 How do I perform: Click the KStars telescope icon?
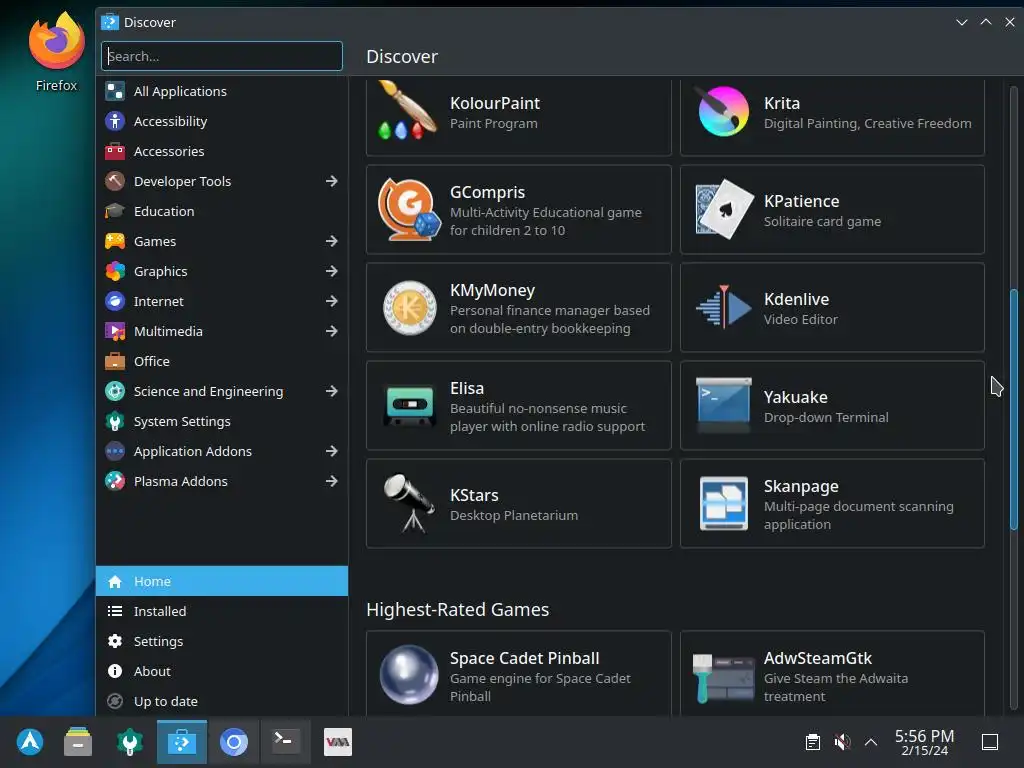409,503
